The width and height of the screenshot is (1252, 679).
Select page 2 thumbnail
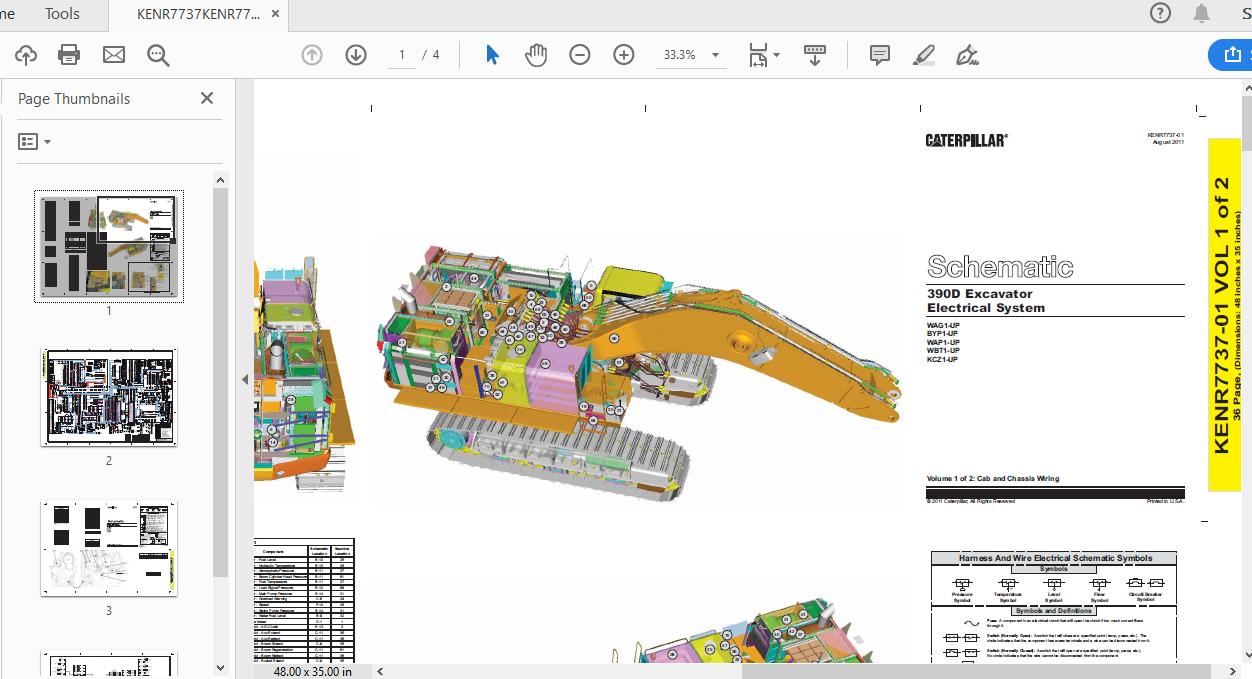[x=109, y=397]
